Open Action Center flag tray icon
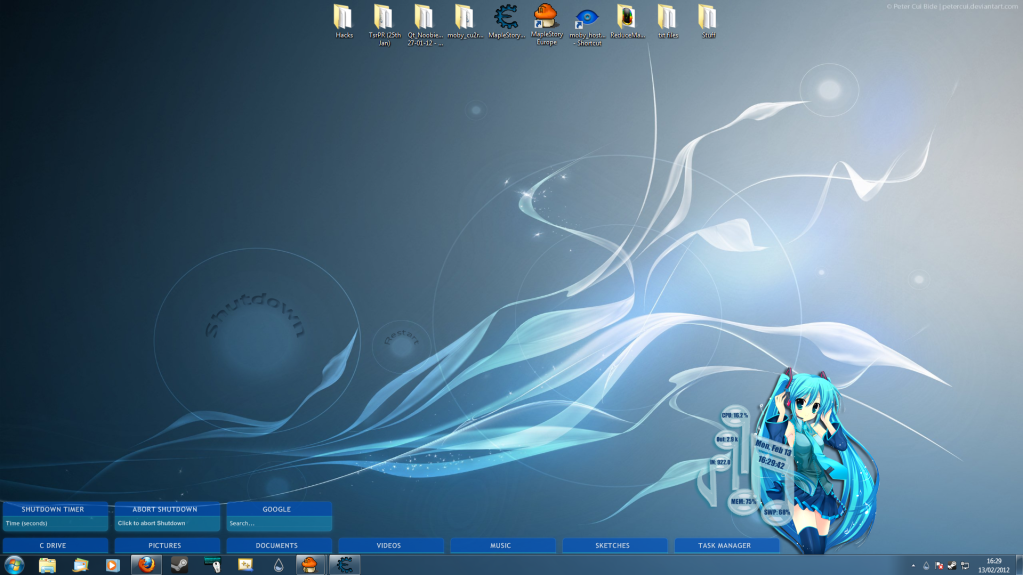 [939, 566]
